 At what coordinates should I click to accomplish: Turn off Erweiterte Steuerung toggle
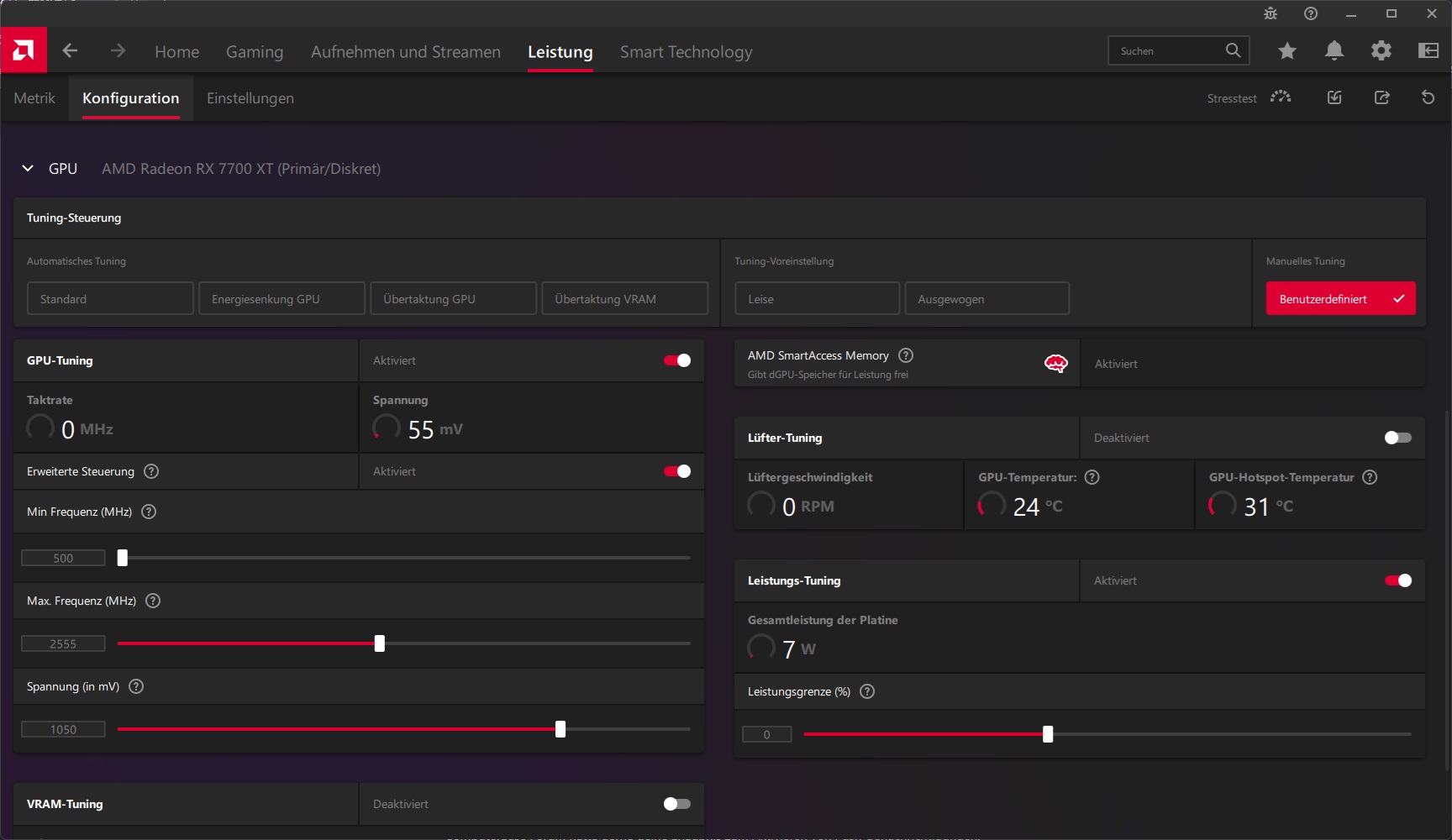tap(677, 471)
